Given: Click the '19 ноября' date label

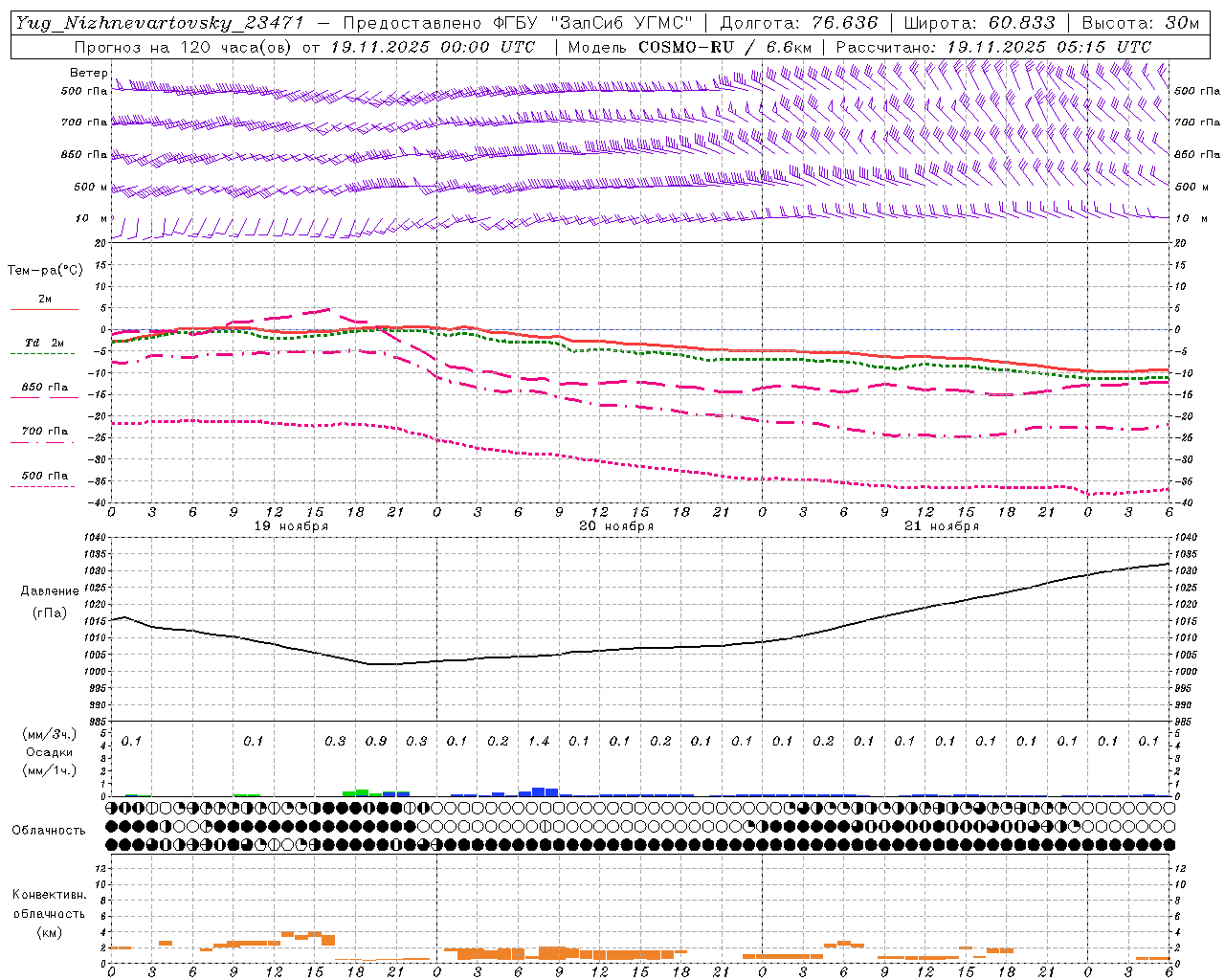Looking at the screenshot, I should [291, 526].
